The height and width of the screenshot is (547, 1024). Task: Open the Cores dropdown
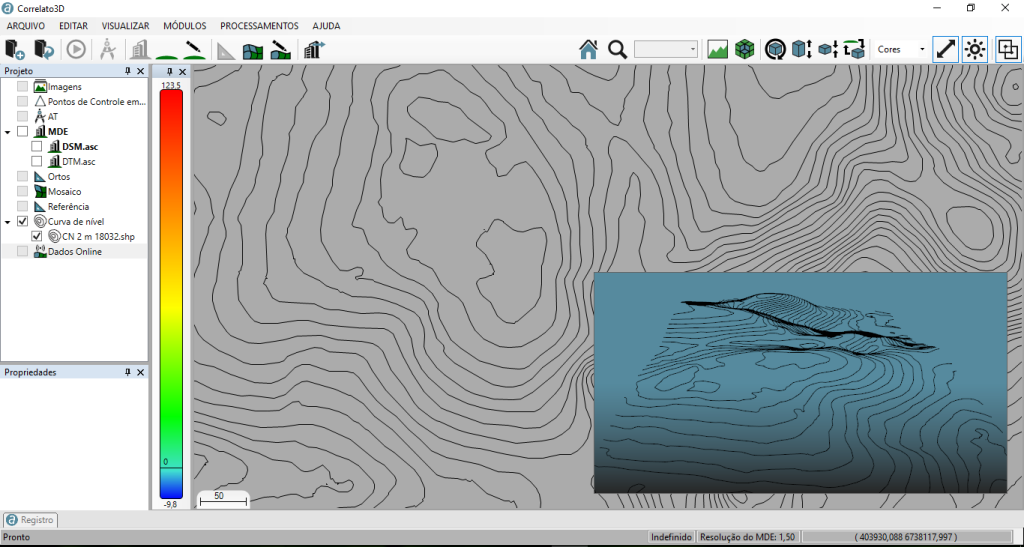[900, 49]
